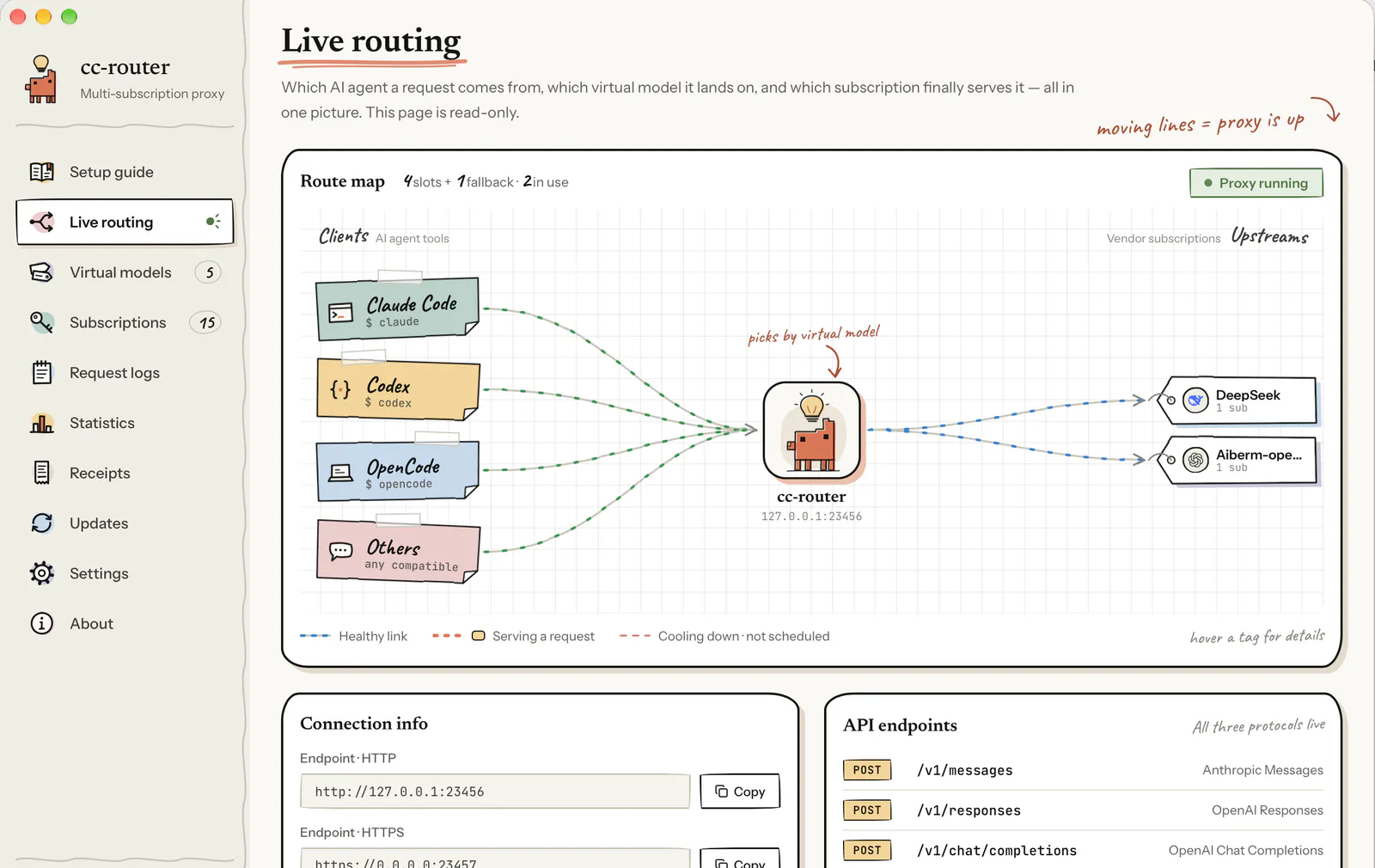Click the Anthropic Messages label
The width and height of the screenshot is (1375, 868).
point(1262,770)
